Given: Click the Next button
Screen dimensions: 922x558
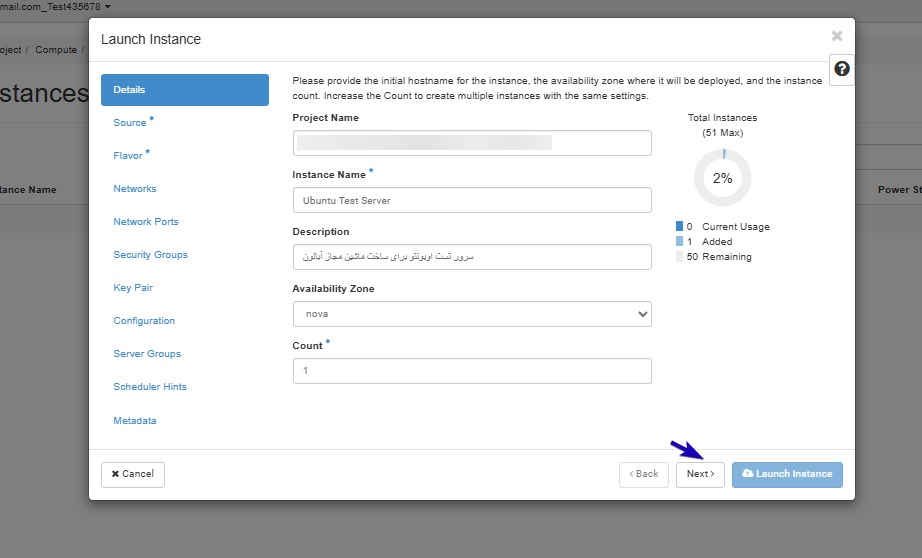Looking at the screenshot, I should click(700, 475).
